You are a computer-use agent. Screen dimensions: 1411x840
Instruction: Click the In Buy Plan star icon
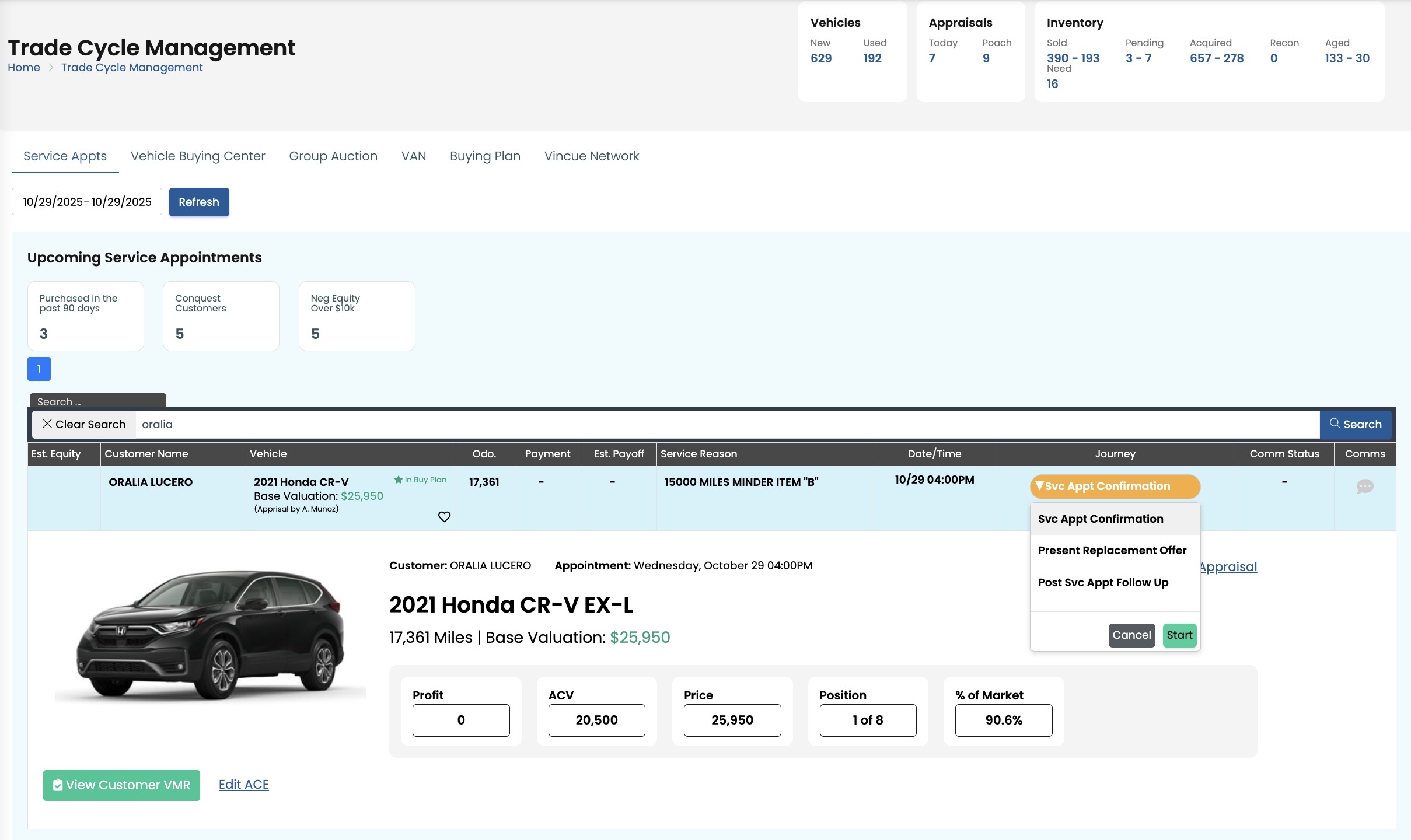pos(399,480)
